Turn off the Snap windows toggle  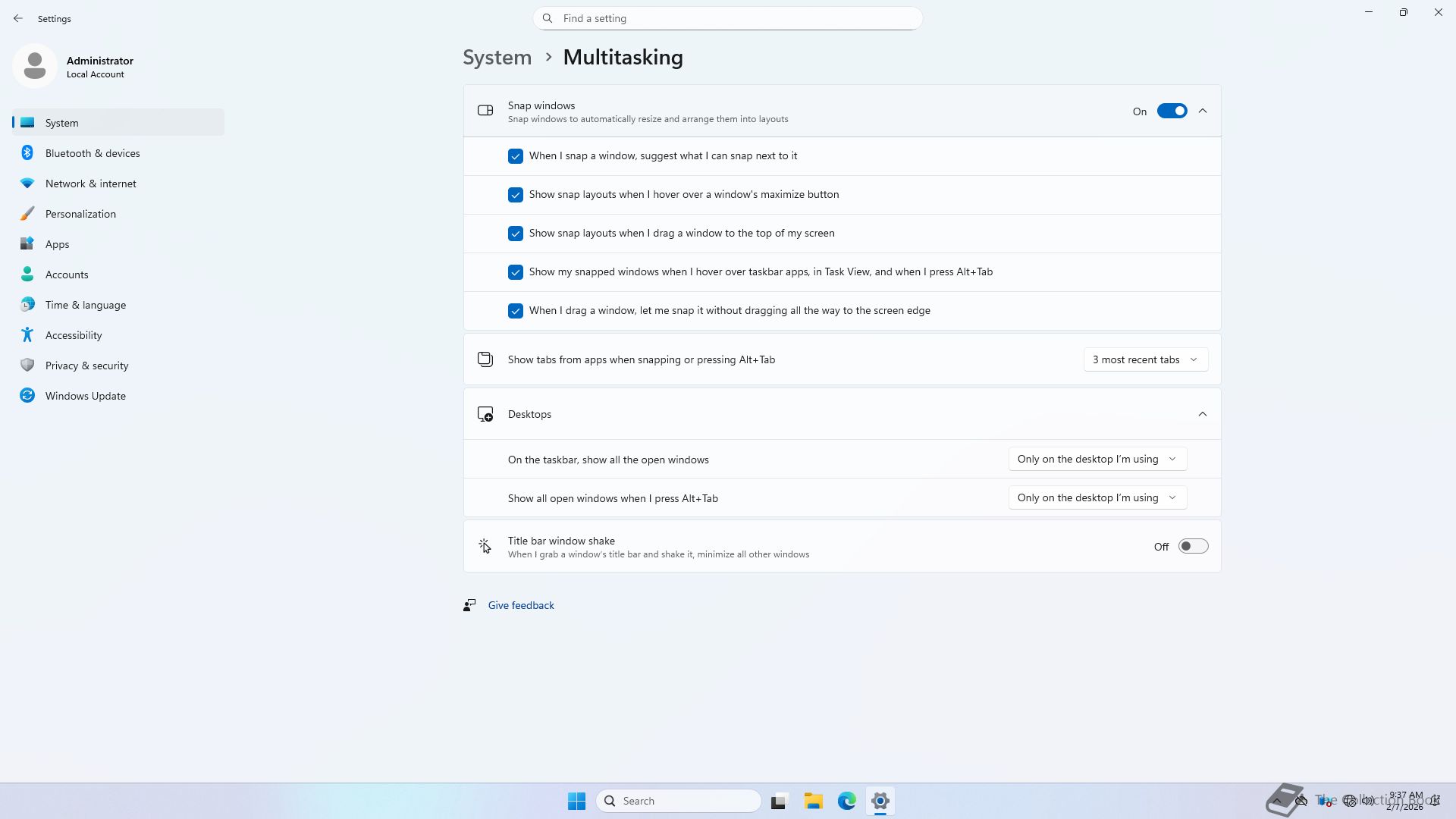pyautogui.click(x=1172, y=111)
